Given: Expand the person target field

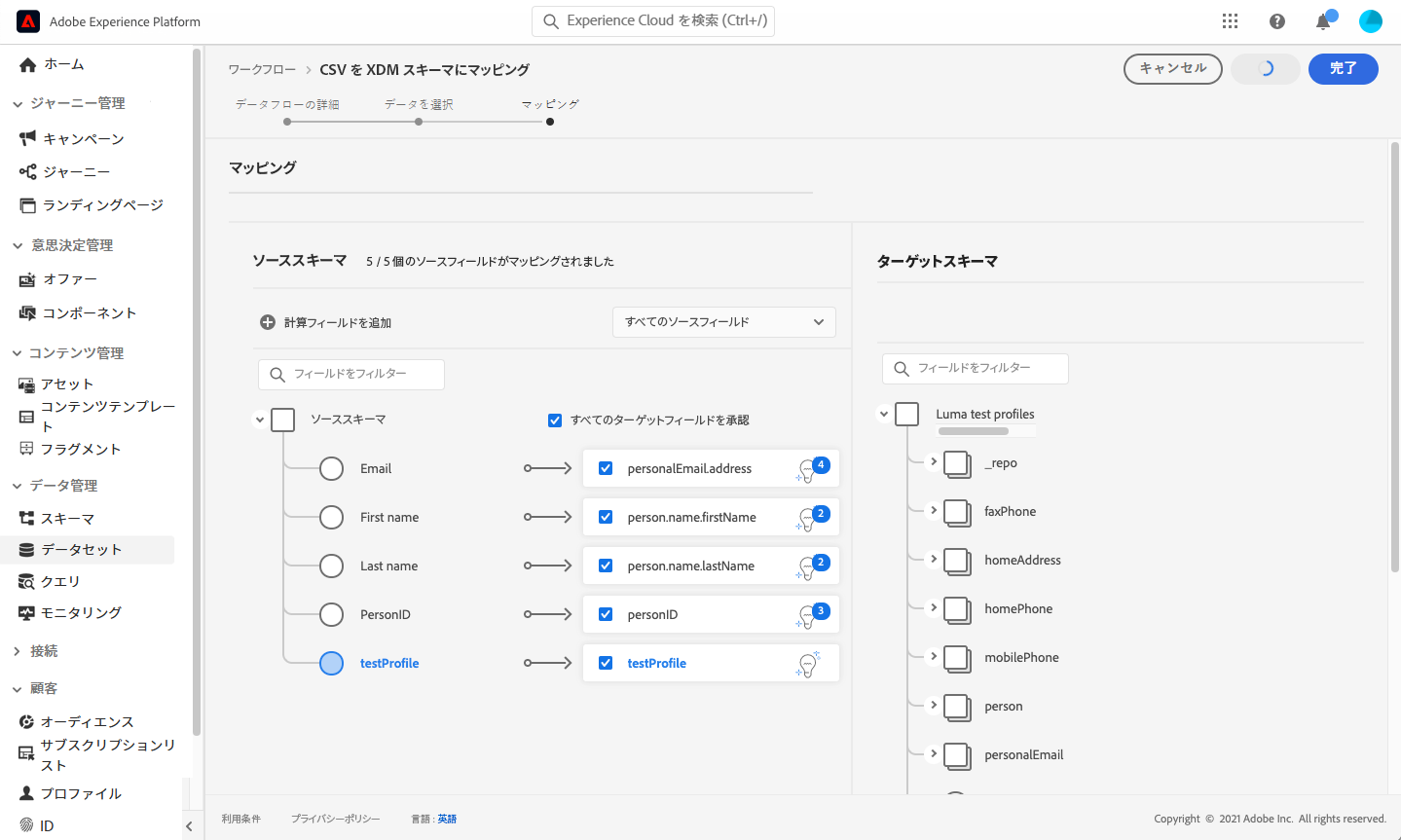Looking at the screenshot, I should pos(934,705).
